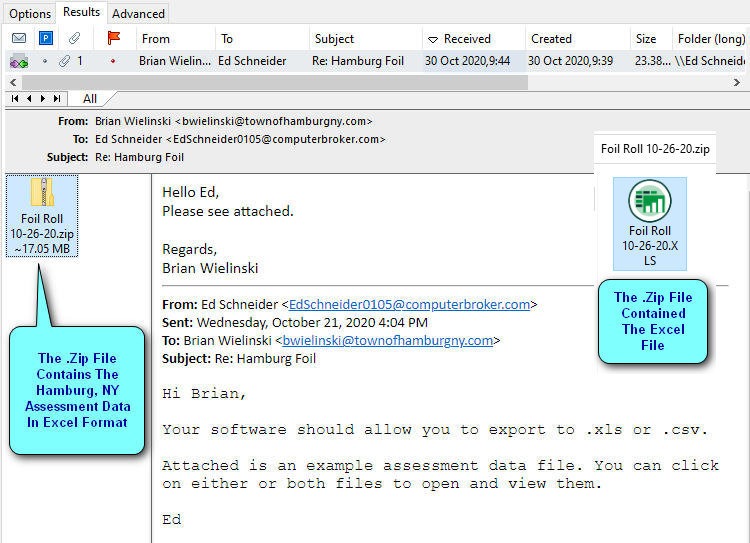The width and height of the screenshot is (750, 543).
Task: Click the envelope icon column header
Action: coord(18,39)
